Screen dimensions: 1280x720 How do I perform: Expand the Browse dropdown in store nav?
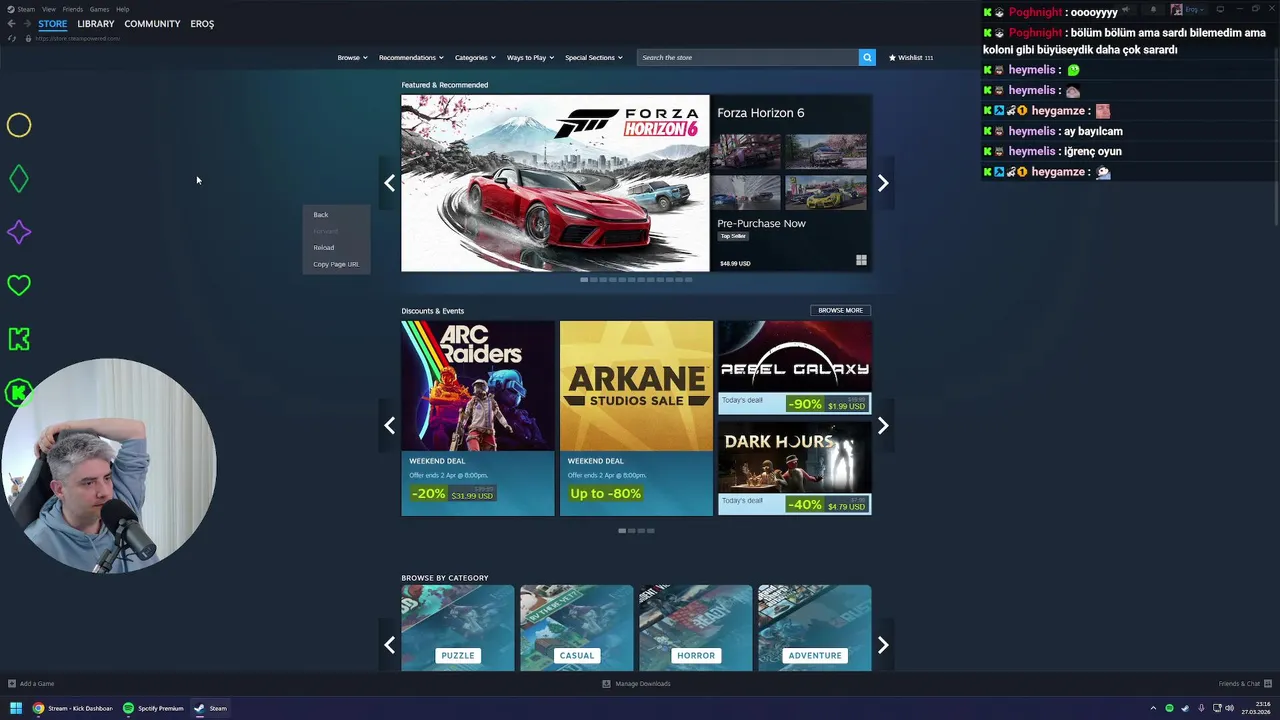[x=352, y=57]
